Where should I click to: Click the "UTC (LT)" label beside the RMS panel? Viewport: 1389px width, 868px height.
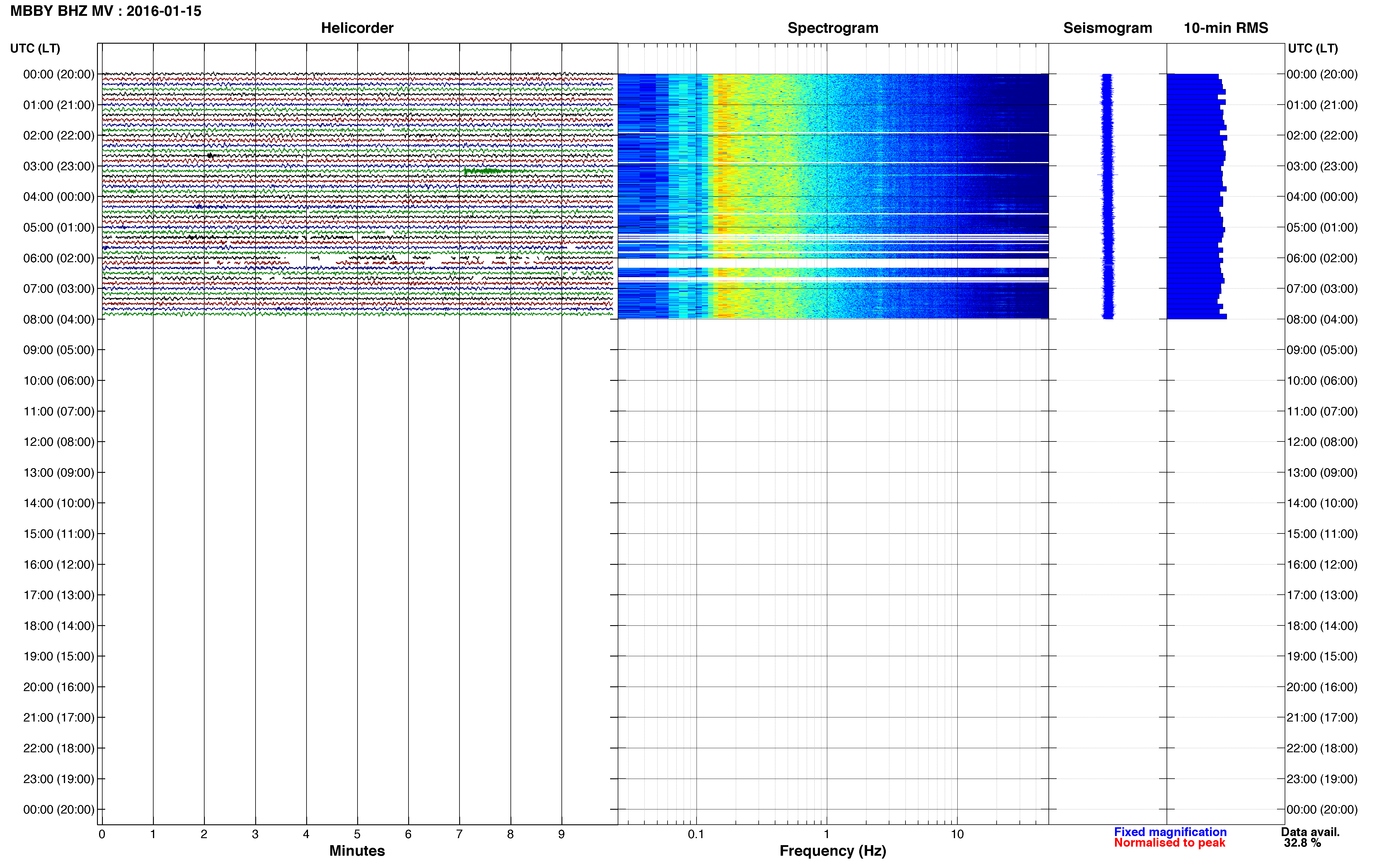pyautogui.click(x=1313, y=48)
